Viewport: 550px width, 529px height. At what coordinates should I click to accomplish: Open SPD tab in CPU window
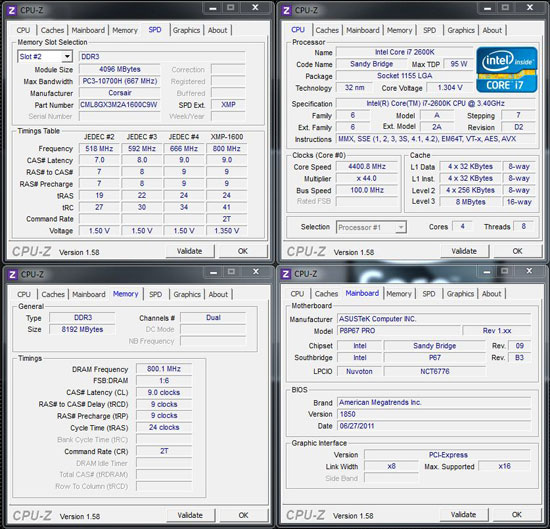pos(429,30)
